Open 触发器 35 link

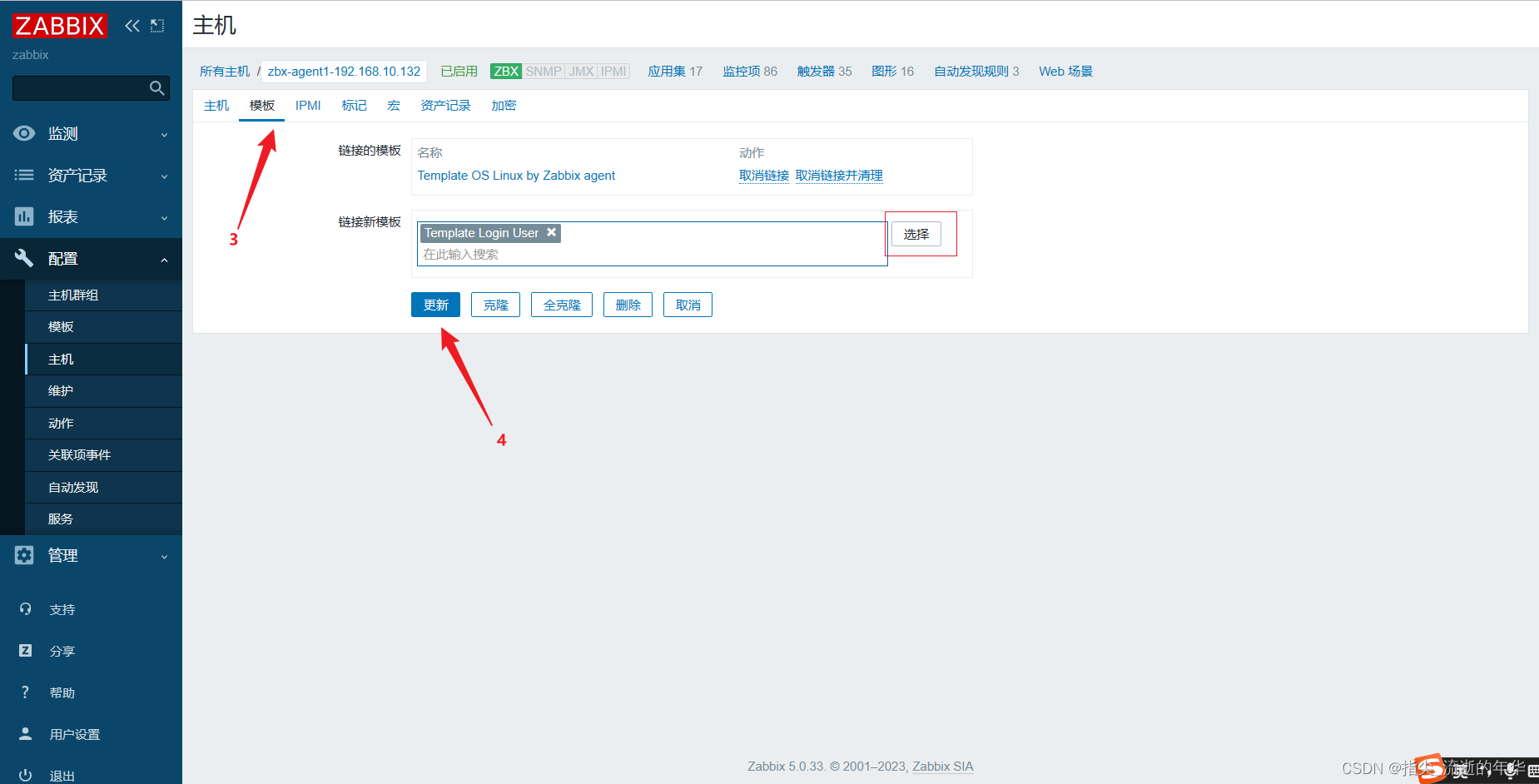(824, 72)
